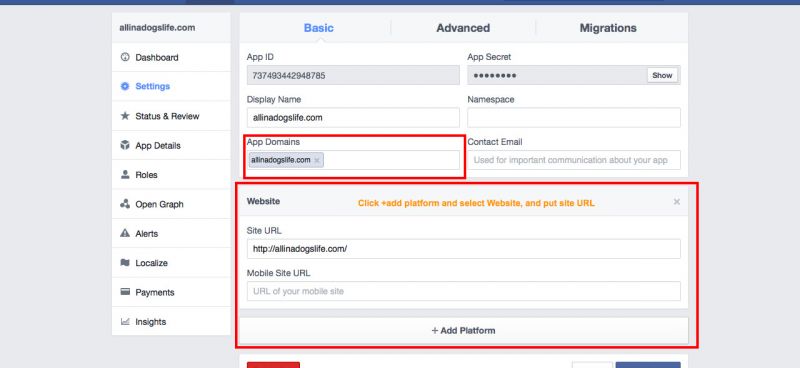The image size is (800, 368).
Task: Click the Settings gear icon
Action: [x=124, y=86]
